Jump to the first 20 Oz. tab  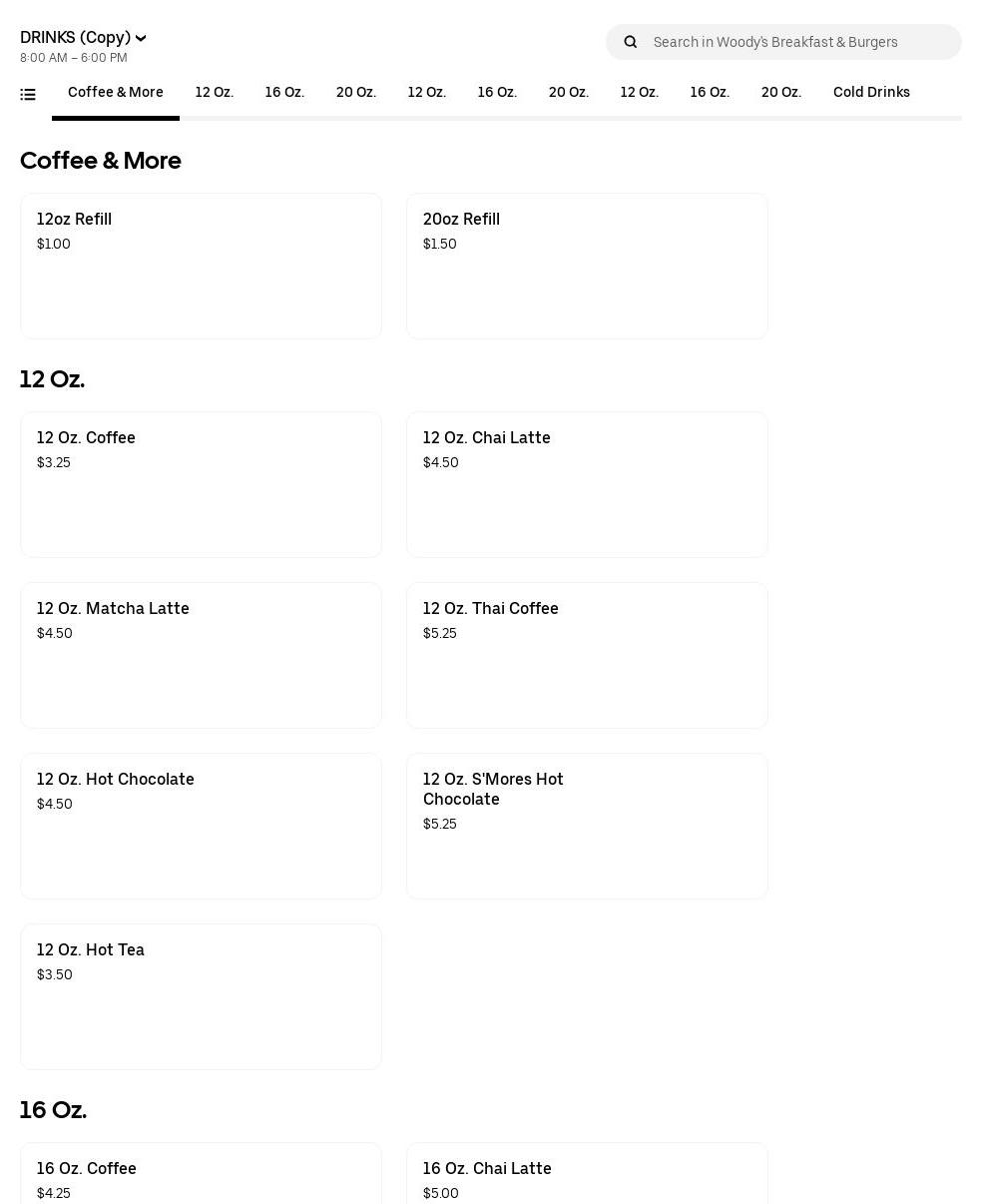click(356, 93)
